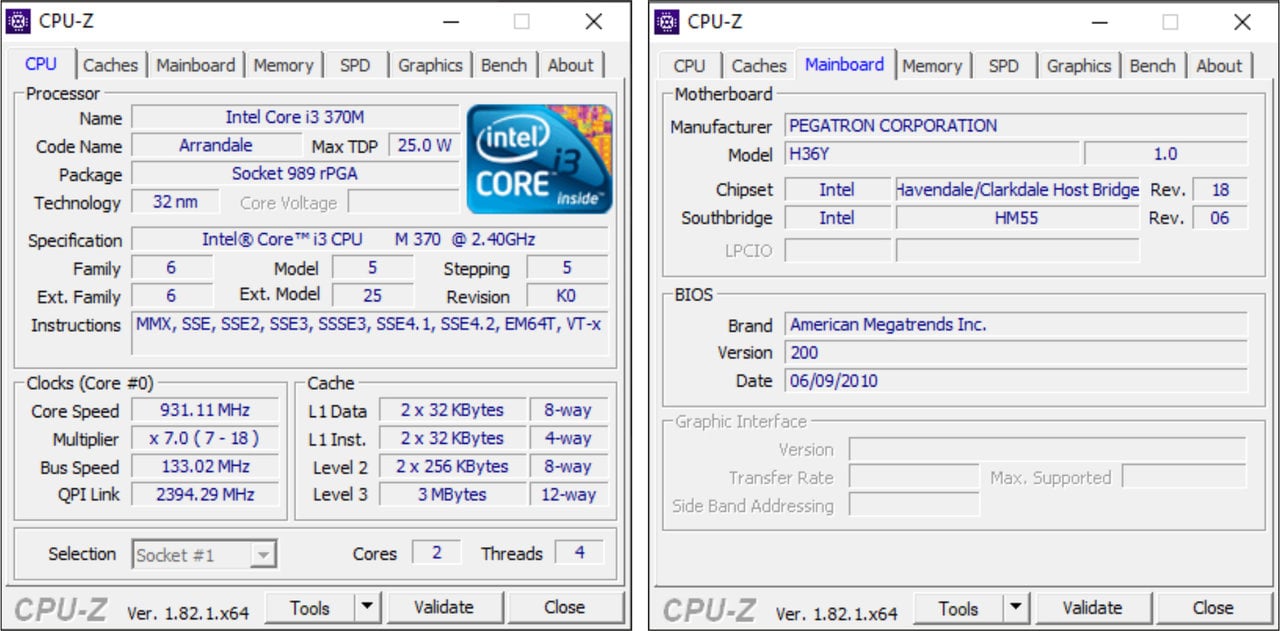1280x631 pixels.
Task: Open Memory tab in left CPU-Z window
Action: (283, 65)
